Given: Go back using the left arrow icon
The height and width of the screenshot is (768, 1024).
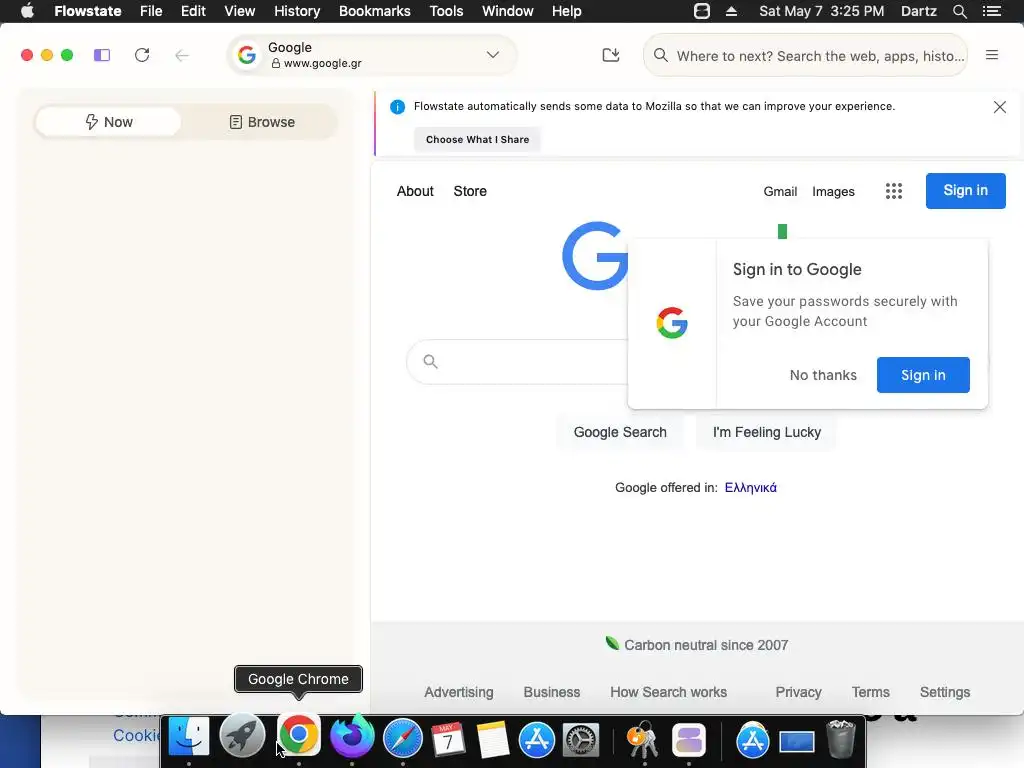Looking at the screenshot, I should (182, 56).
